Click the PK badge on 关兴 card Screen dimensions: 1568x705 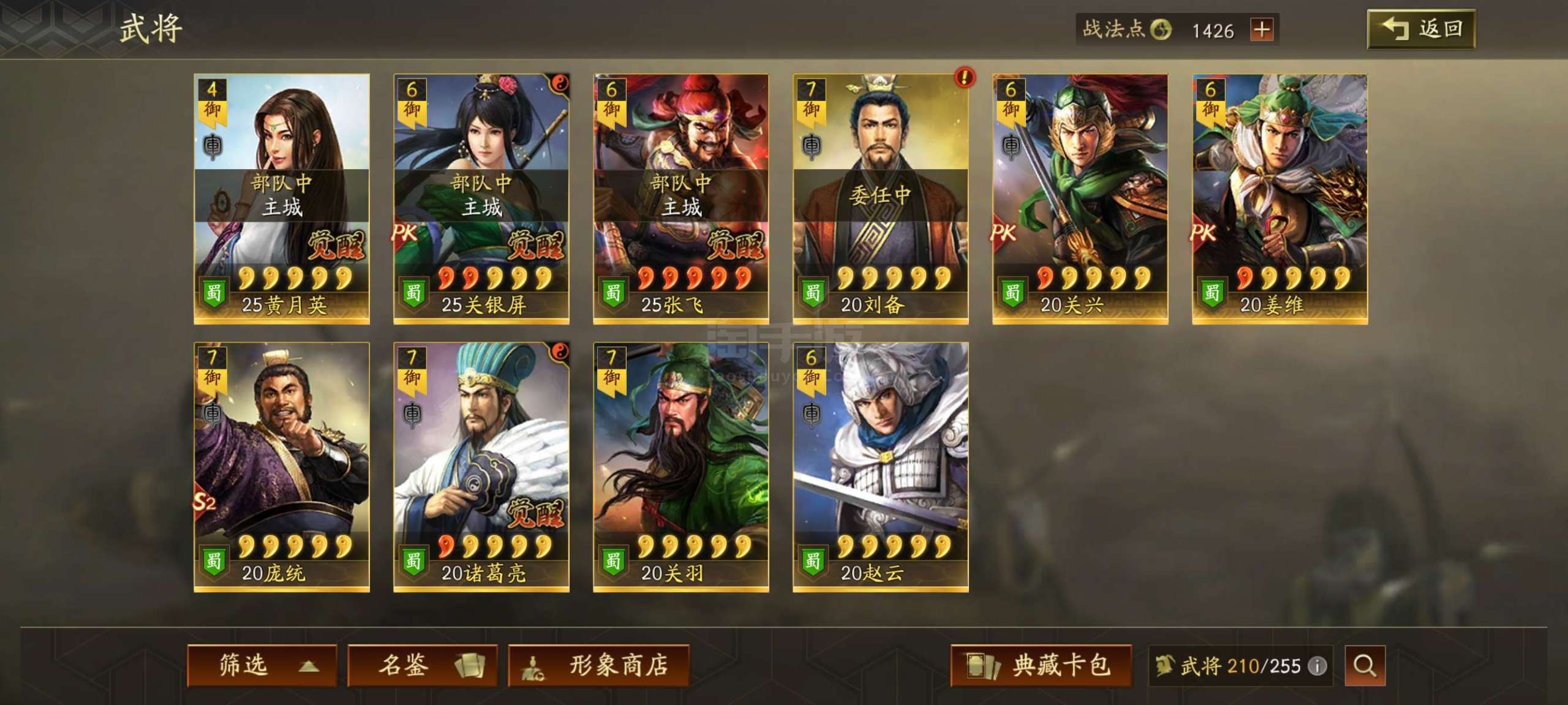(x=1005, y=233)
